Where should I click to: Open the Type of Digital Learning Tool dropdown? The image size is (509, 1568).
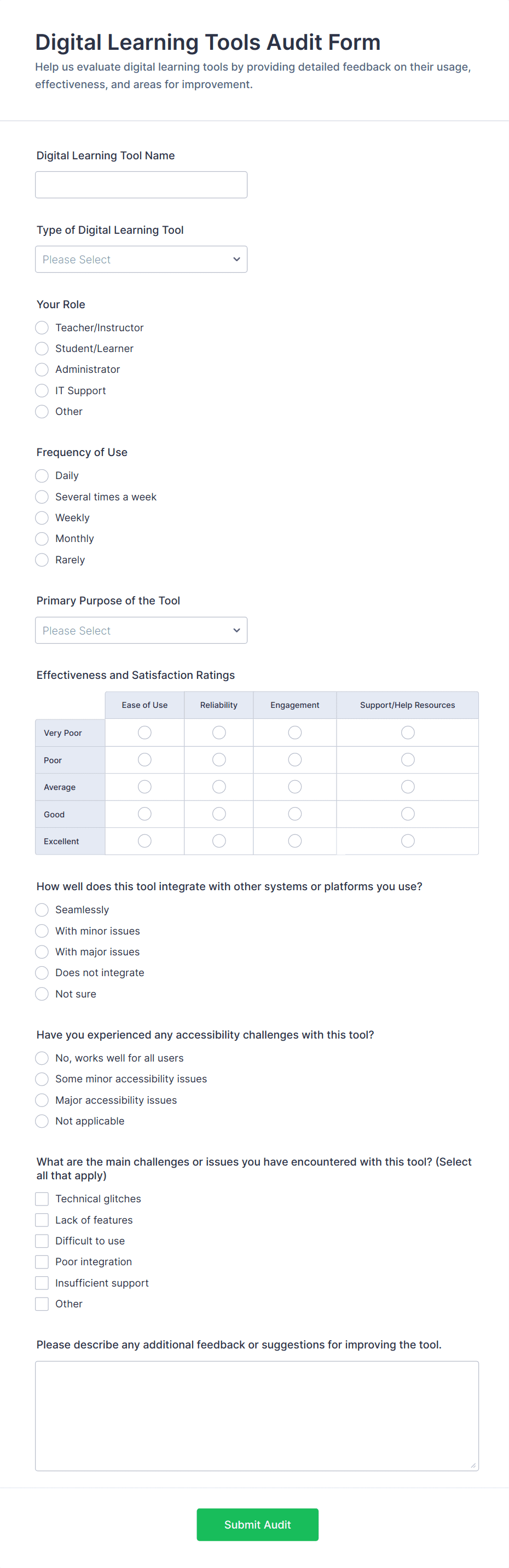141,260
